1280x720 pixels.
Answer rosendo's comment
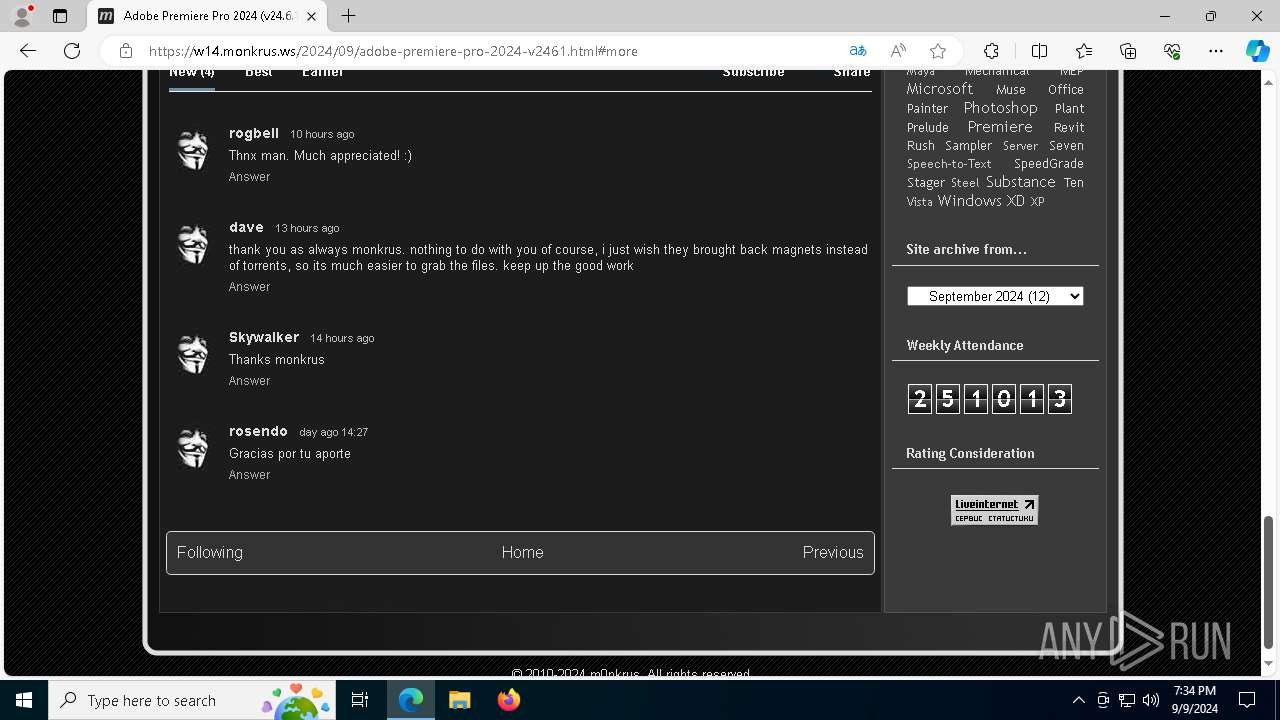click(249, 475)
